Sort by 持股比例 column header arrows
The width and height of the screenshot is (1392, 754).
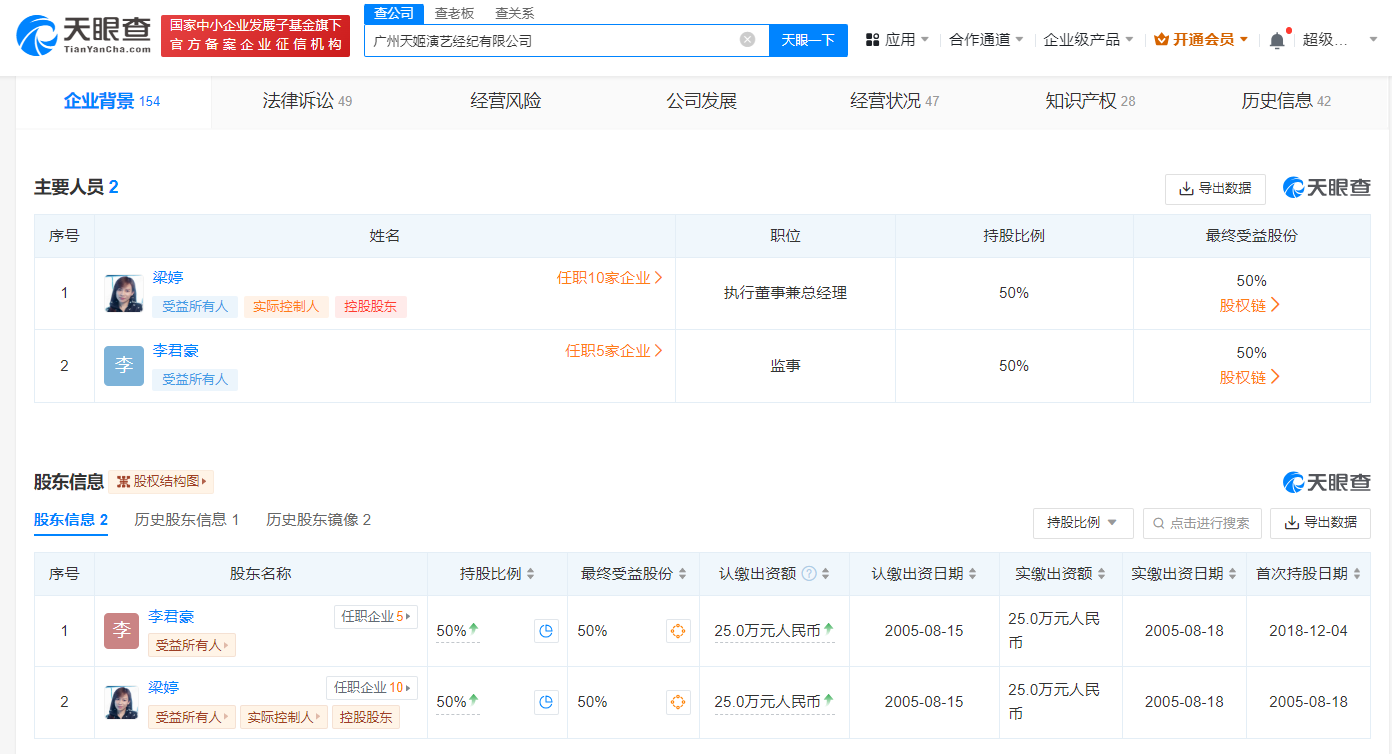531,574
